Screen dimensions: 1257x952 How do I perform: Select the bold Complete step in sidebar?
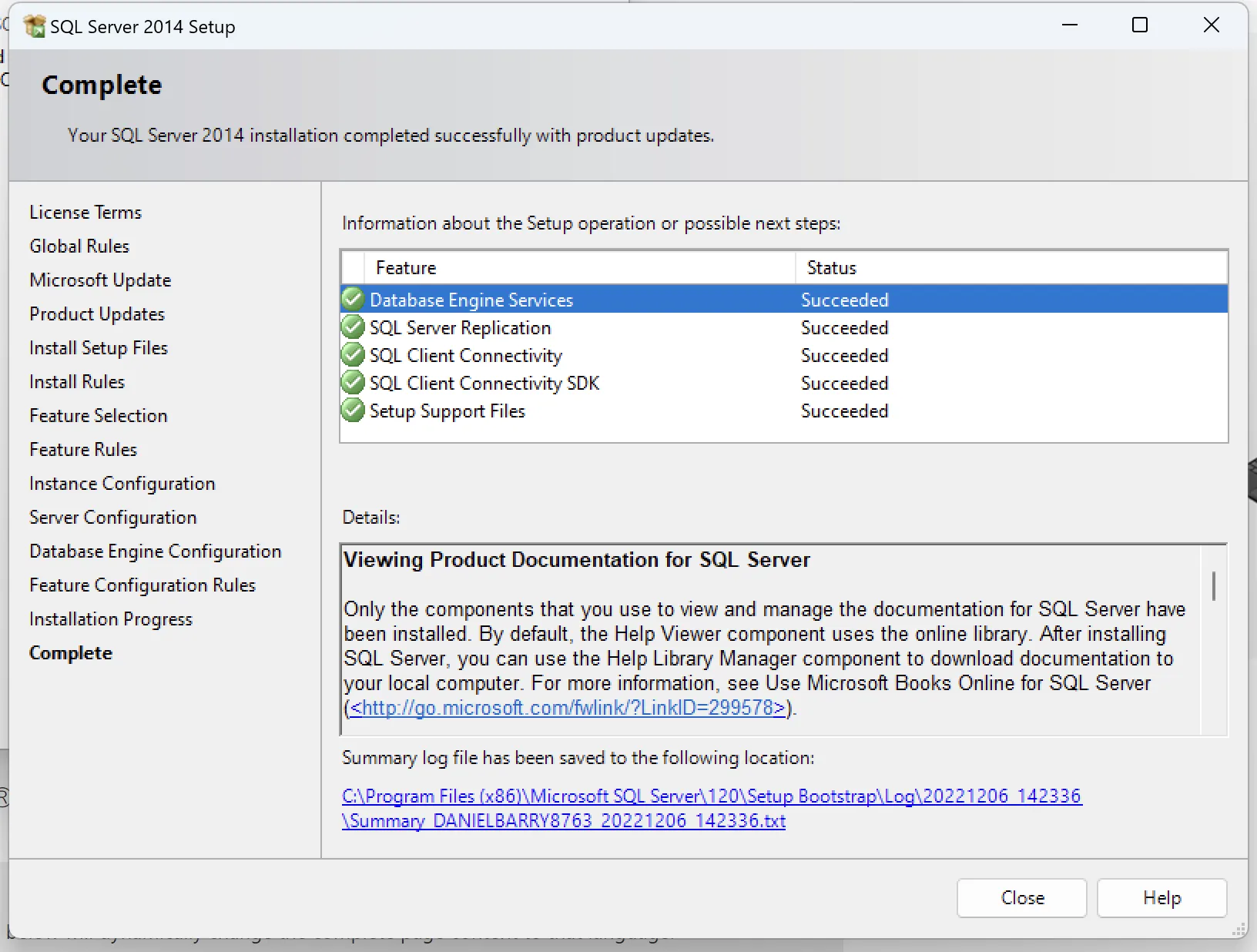click(71, 652)
